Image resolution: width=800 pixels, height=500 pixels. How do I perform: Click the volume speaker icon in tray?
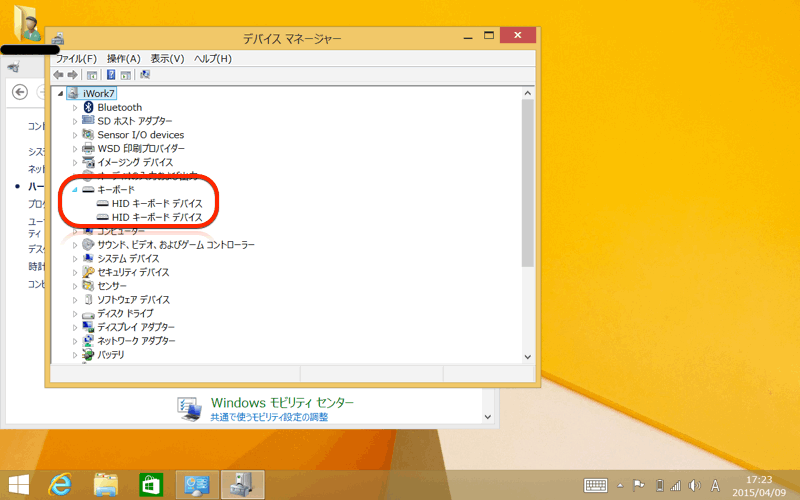click(693, 485)
